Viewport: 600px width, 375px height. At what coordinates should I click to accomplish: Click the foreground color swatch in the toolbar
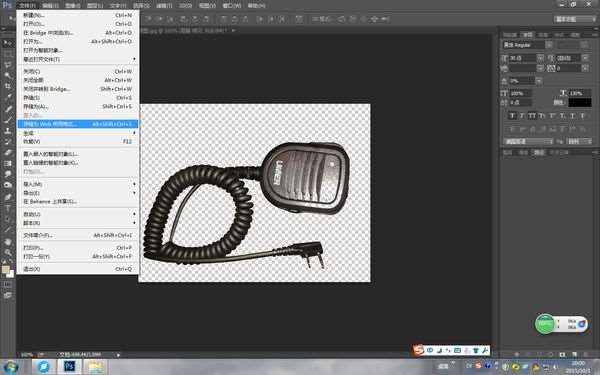(x=5, y=269)
